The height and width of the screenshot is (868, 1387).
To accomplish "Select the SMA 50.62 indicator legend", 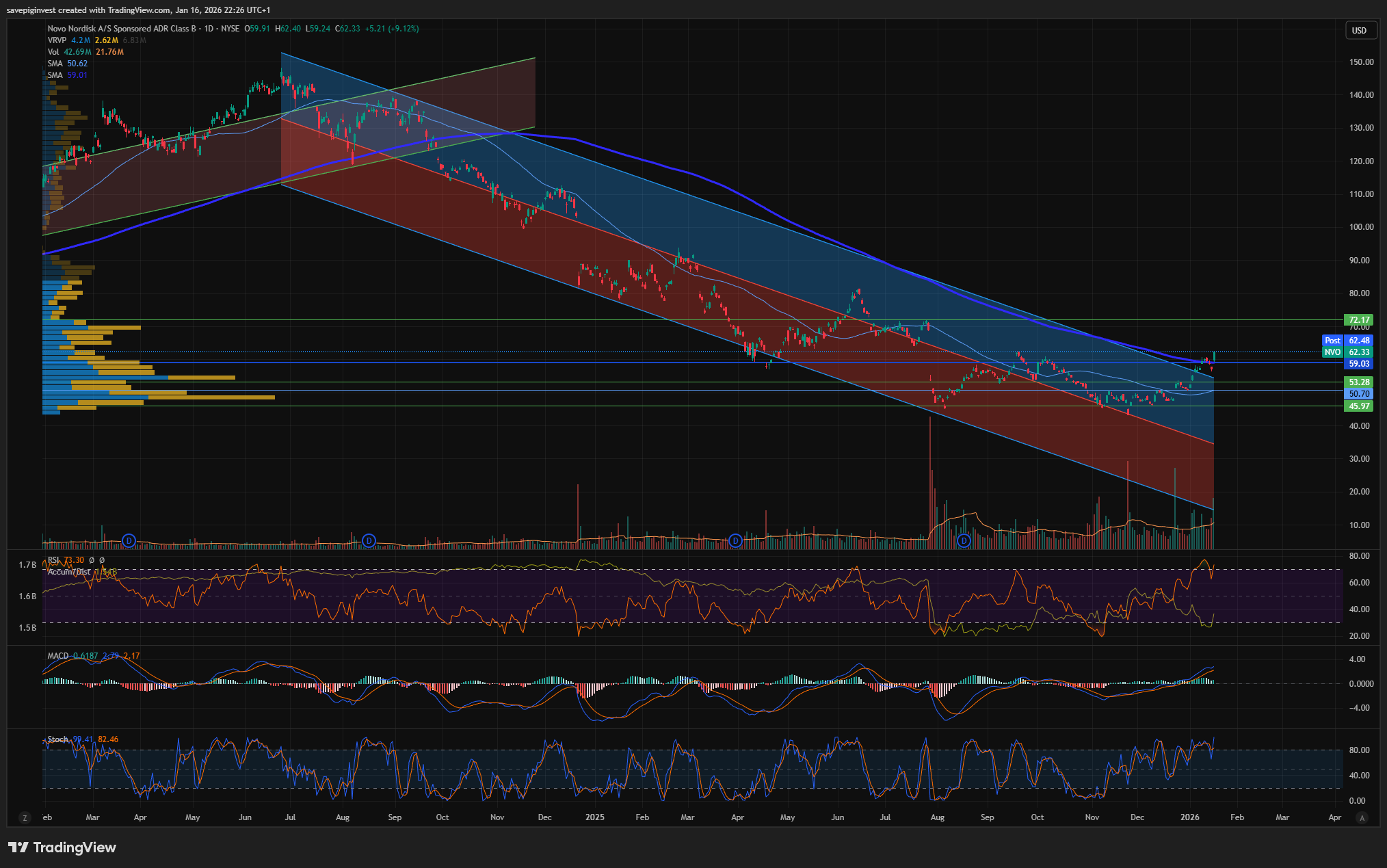I will (55, 64).
